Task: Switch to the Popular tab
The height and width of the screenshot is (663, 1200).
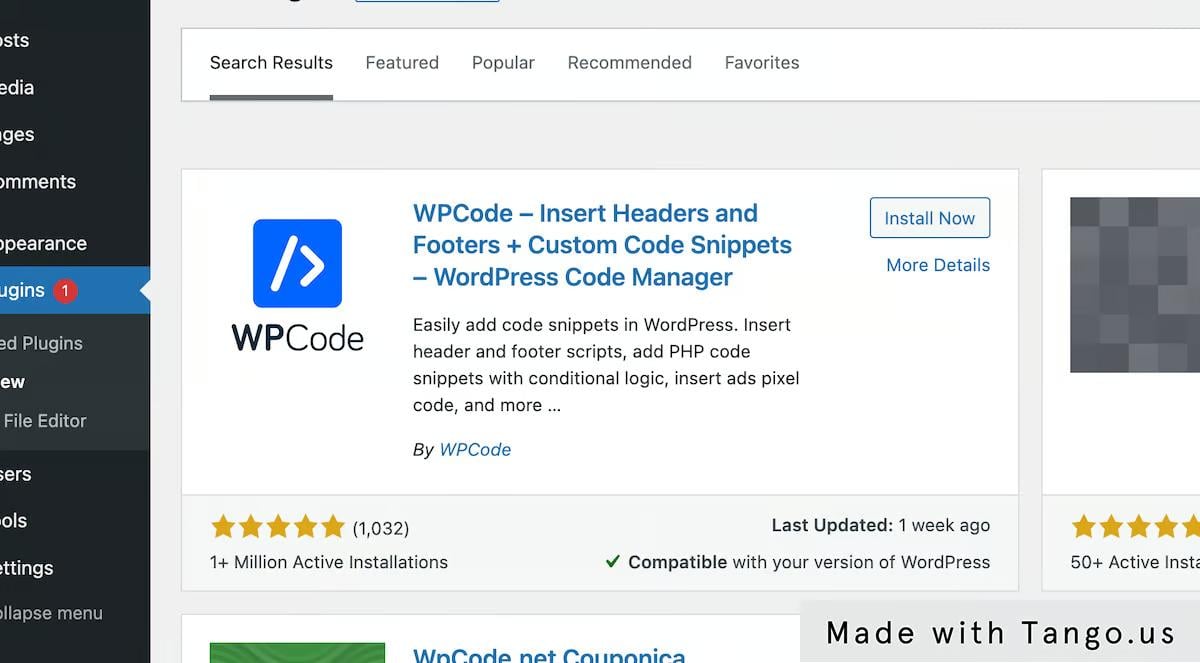Action: click(x=503, y=63)
